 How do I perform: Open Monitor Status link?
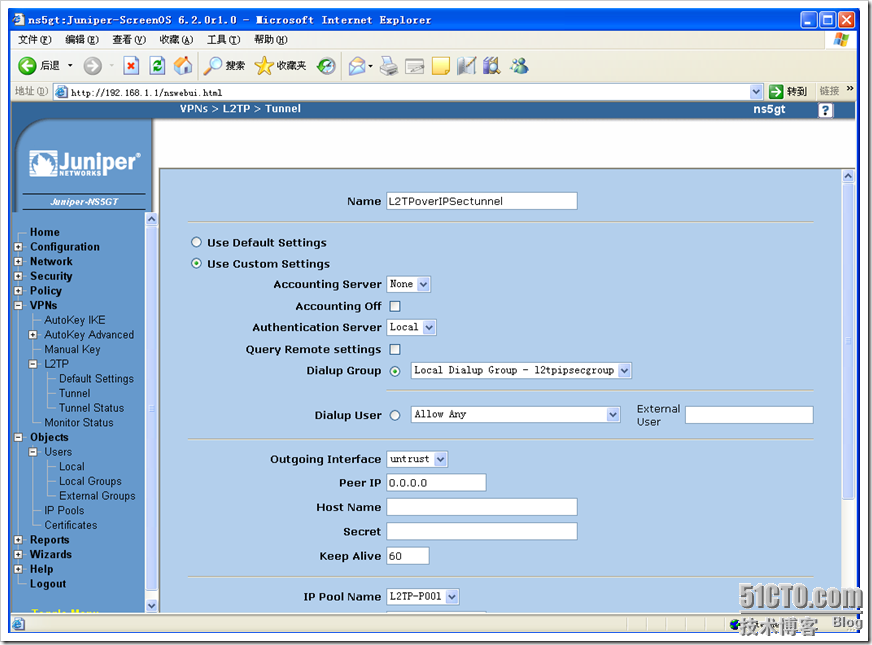pyautogui.click(x=78, y=423)
